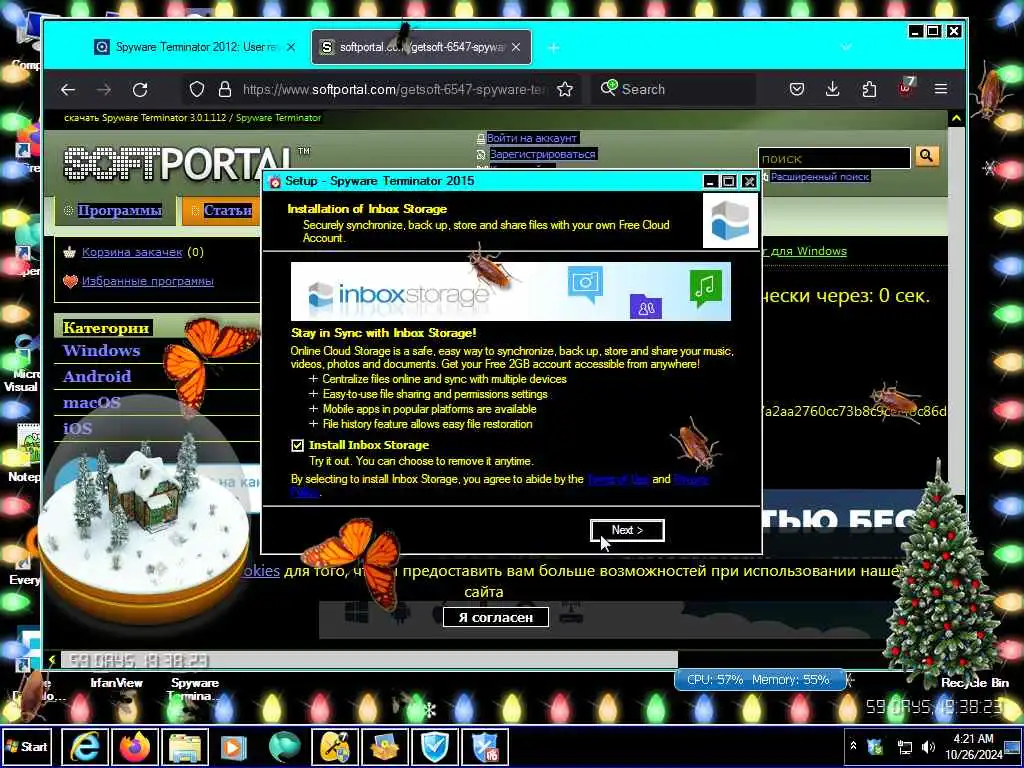Click the Firefox address bar URL
This screenshot has height=768, width=1024.
pyautogui.click(x=394, y=89)
